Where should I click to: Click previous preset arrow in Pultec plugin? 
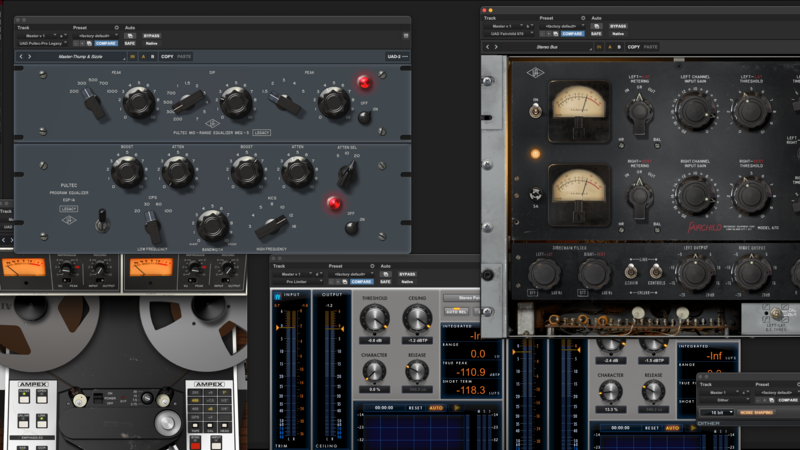[21, 57]
